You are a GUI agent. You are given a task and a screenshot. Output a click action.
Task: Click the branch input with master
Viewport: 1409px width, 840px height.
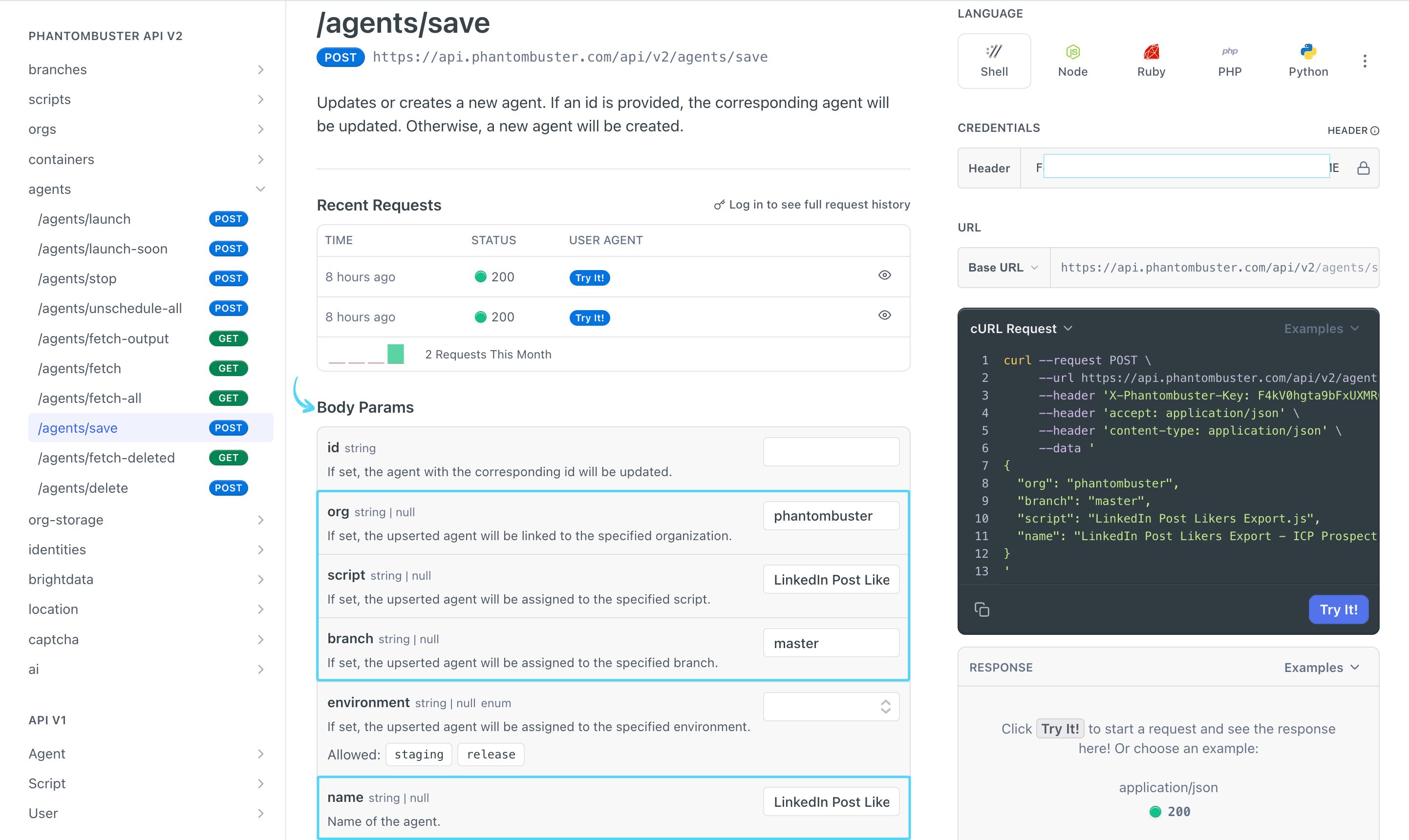[x=831, y=643]
